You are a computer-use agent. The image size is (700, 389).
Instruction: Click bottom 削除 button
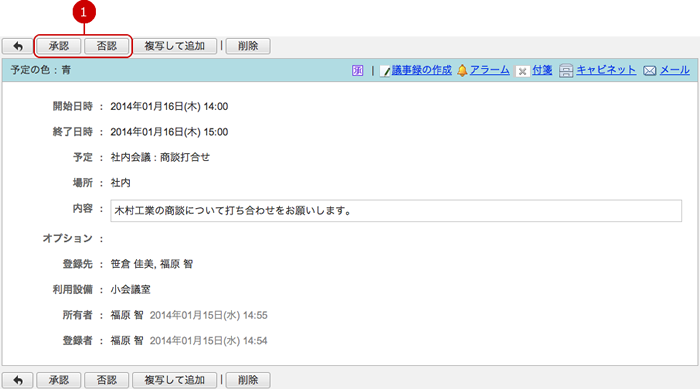click(x=248, y=380)
